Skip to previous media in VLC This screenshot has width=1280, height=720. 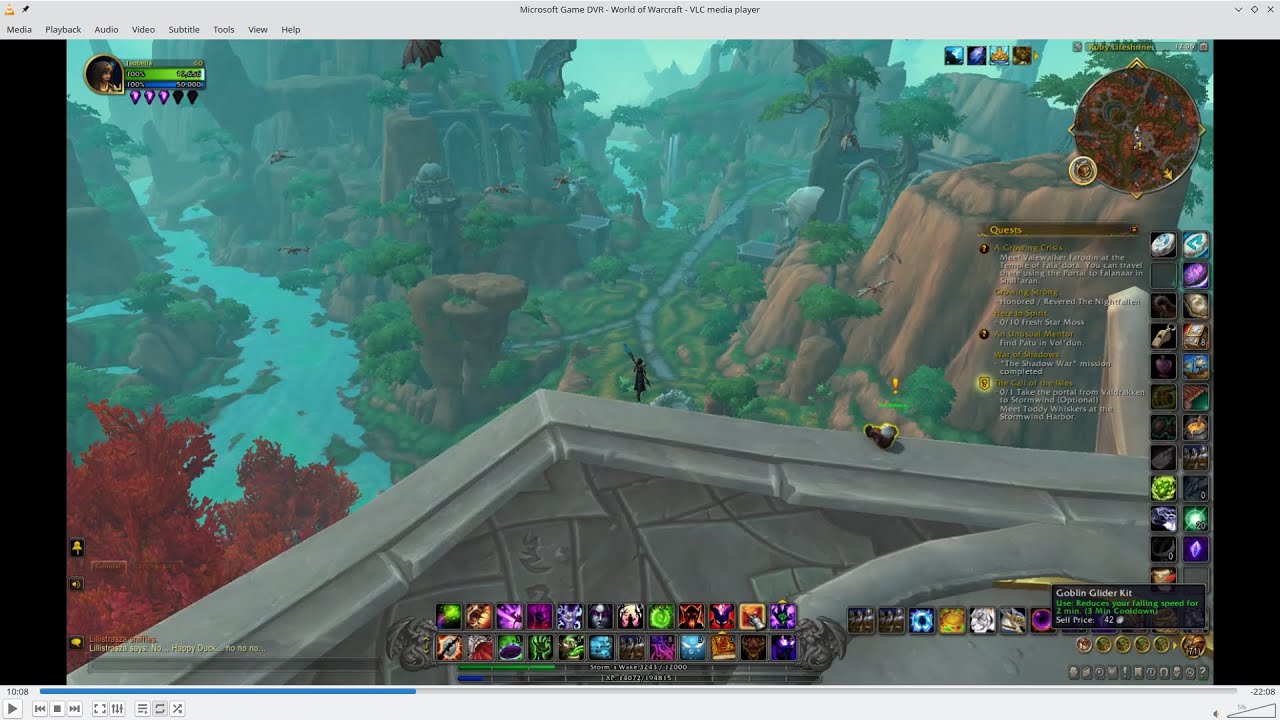tap(40, 709)
